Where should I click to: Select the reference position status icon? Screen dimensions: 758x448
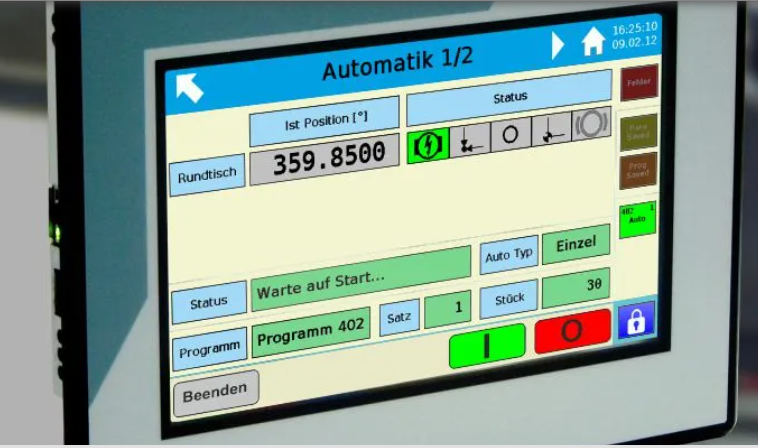coord(469,141)
